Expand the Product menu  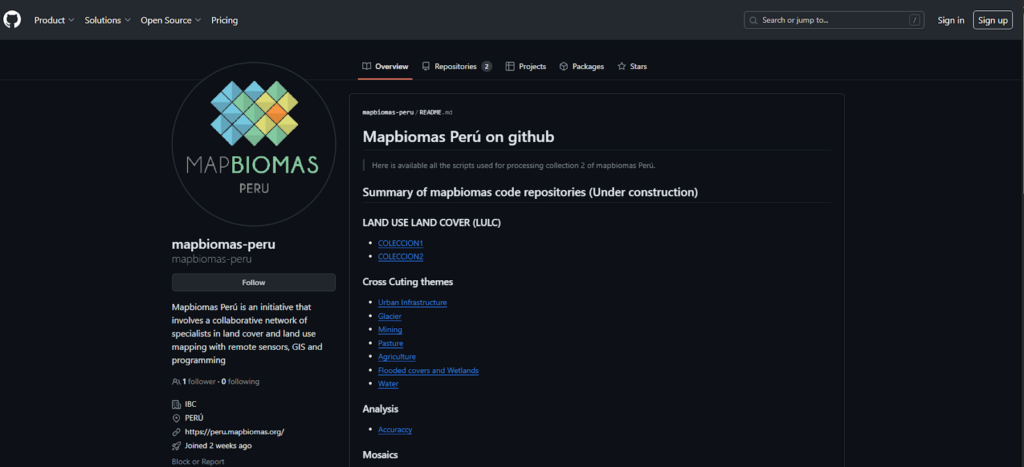point(54,20)
